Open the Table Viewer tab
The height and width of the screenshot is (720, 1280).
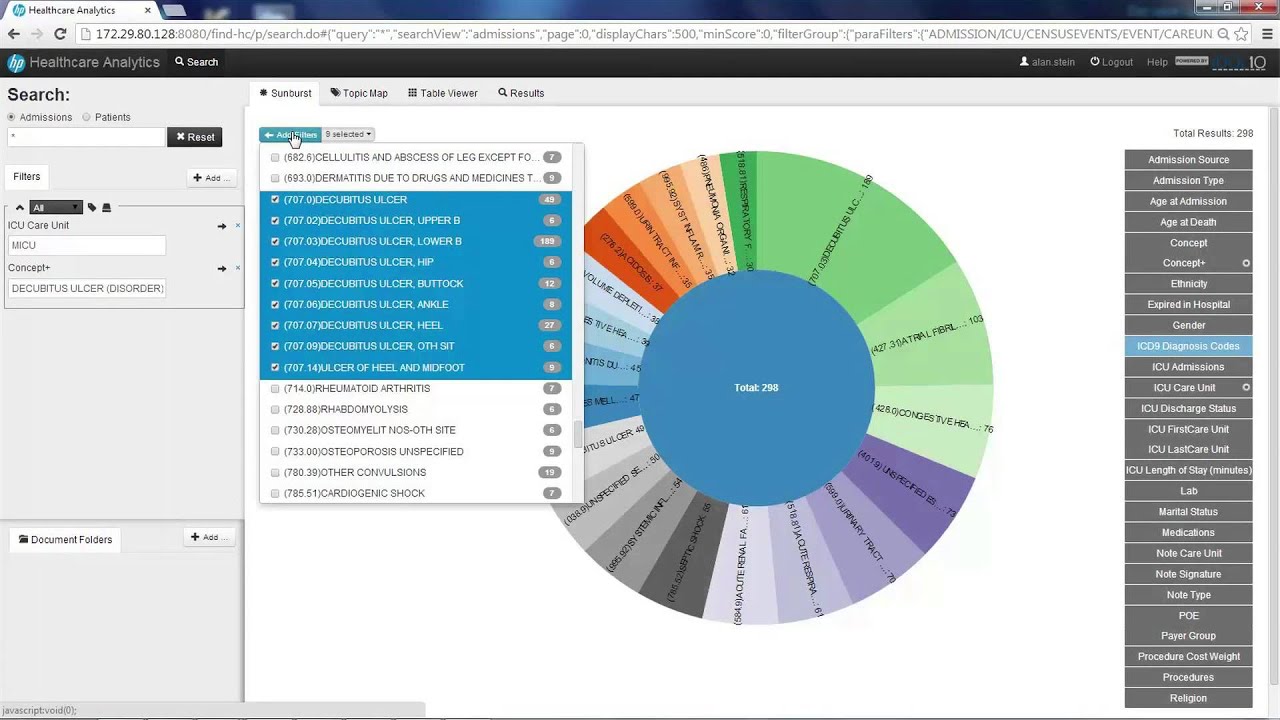[x=442, y=93]
